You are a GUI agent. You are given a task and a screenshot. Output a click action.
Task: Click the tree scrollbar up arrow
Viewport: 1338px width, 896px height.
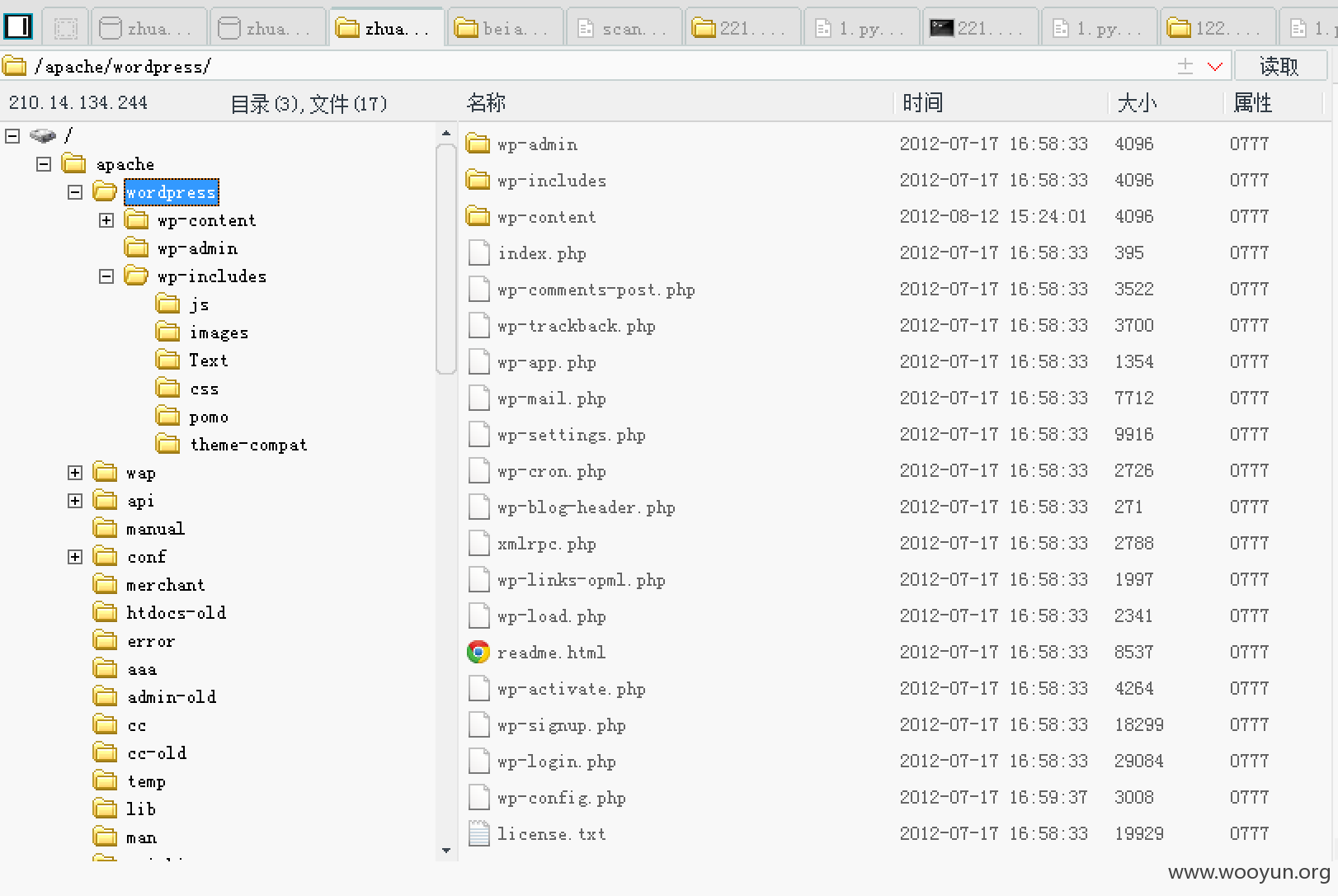(x=445, y=133)
